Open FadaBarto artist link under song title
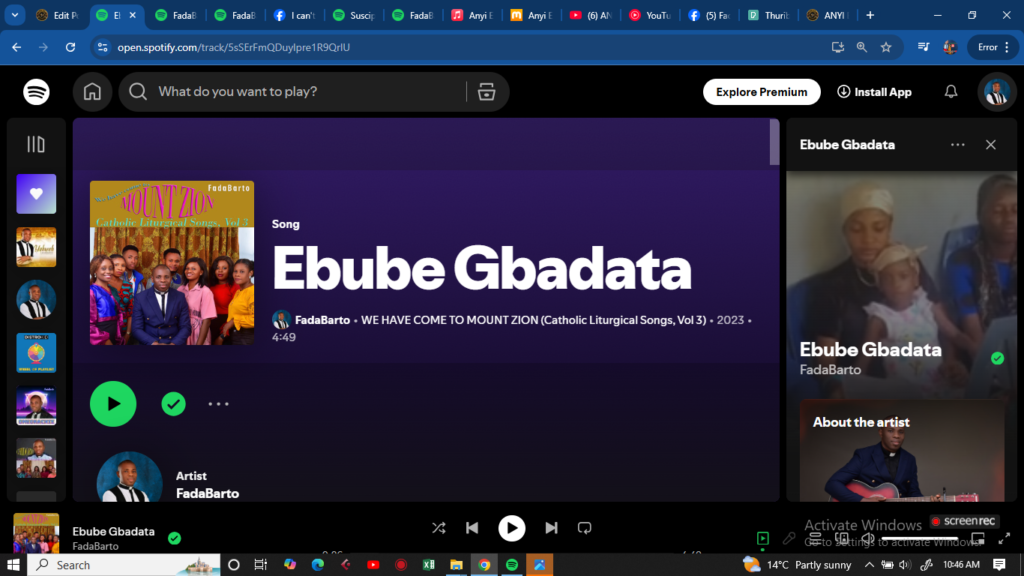Viewport: 1024px width, 576px height. 322,320
